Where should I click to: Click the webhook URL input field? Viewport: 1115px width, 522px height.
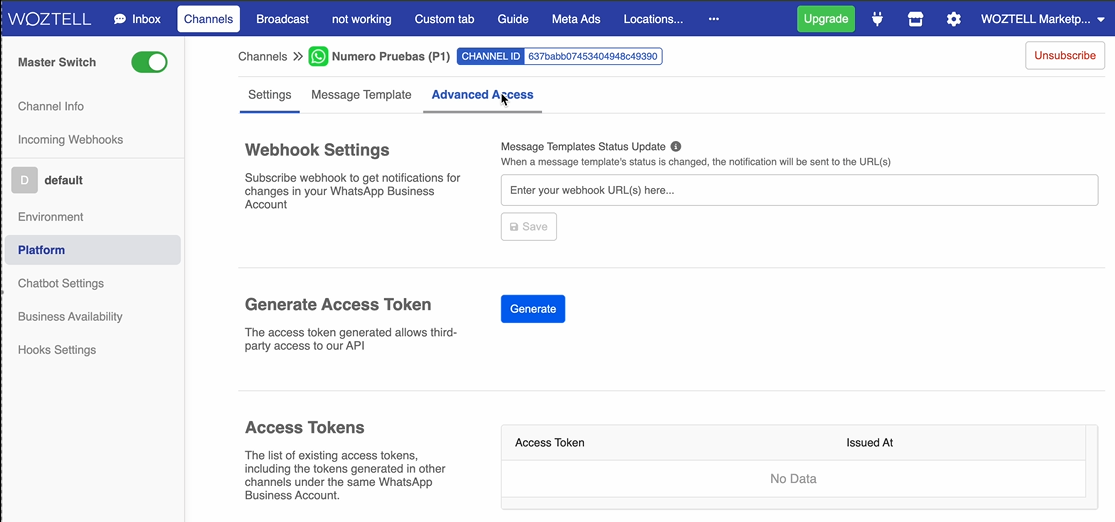[x=798, y=190]
